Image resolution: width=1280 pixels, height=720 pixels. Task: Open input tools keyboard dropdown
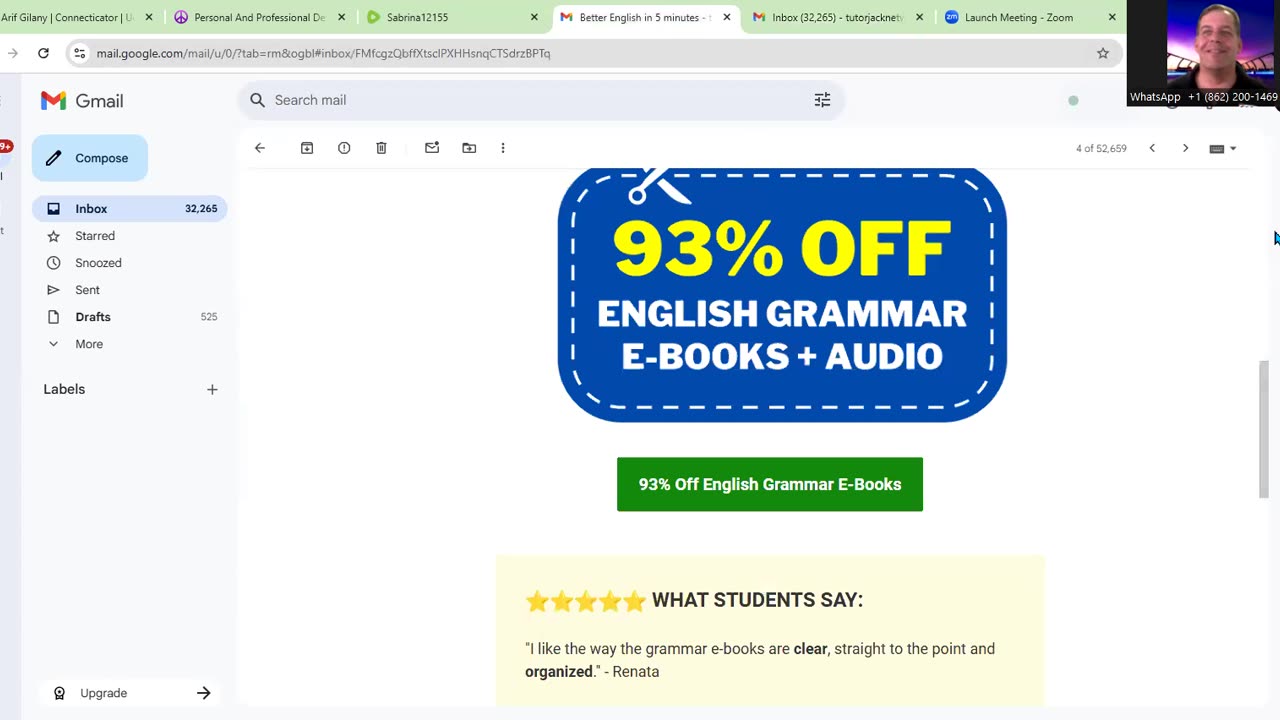(1223, 148)
